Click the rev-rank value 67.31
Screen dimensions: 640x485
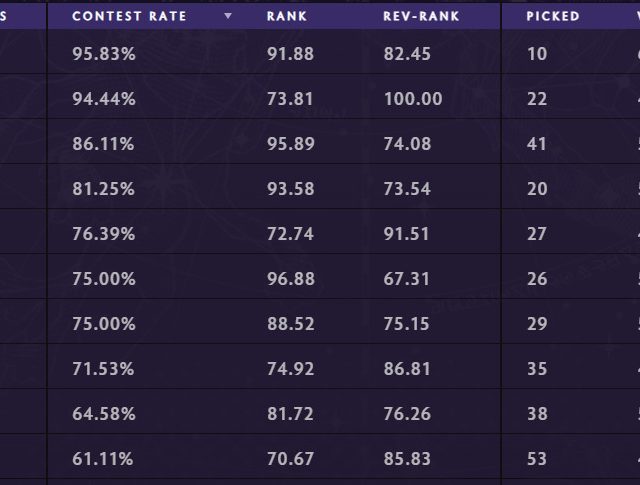coord(407,279)
